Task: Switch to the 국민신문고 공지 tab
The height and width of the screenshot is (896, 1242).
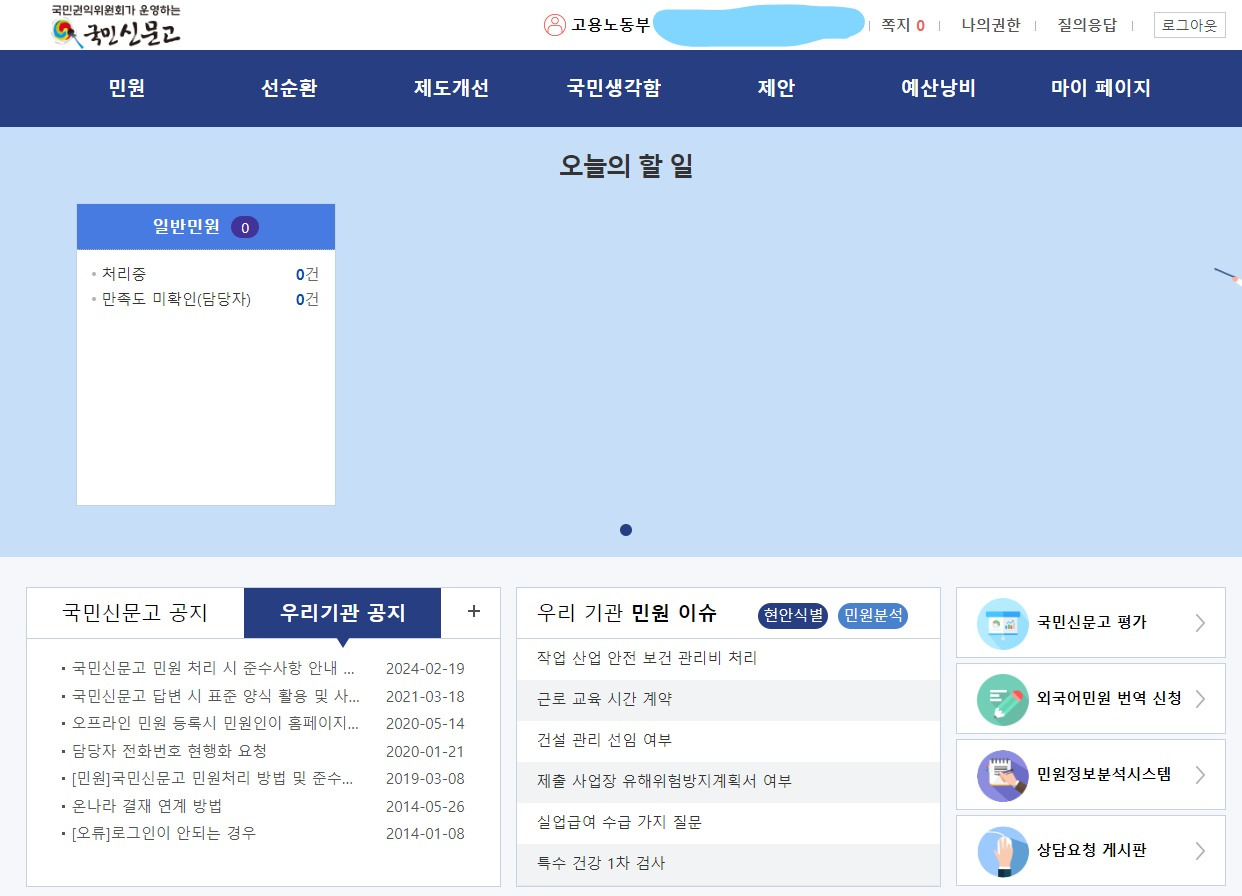Action: point(135,613)
